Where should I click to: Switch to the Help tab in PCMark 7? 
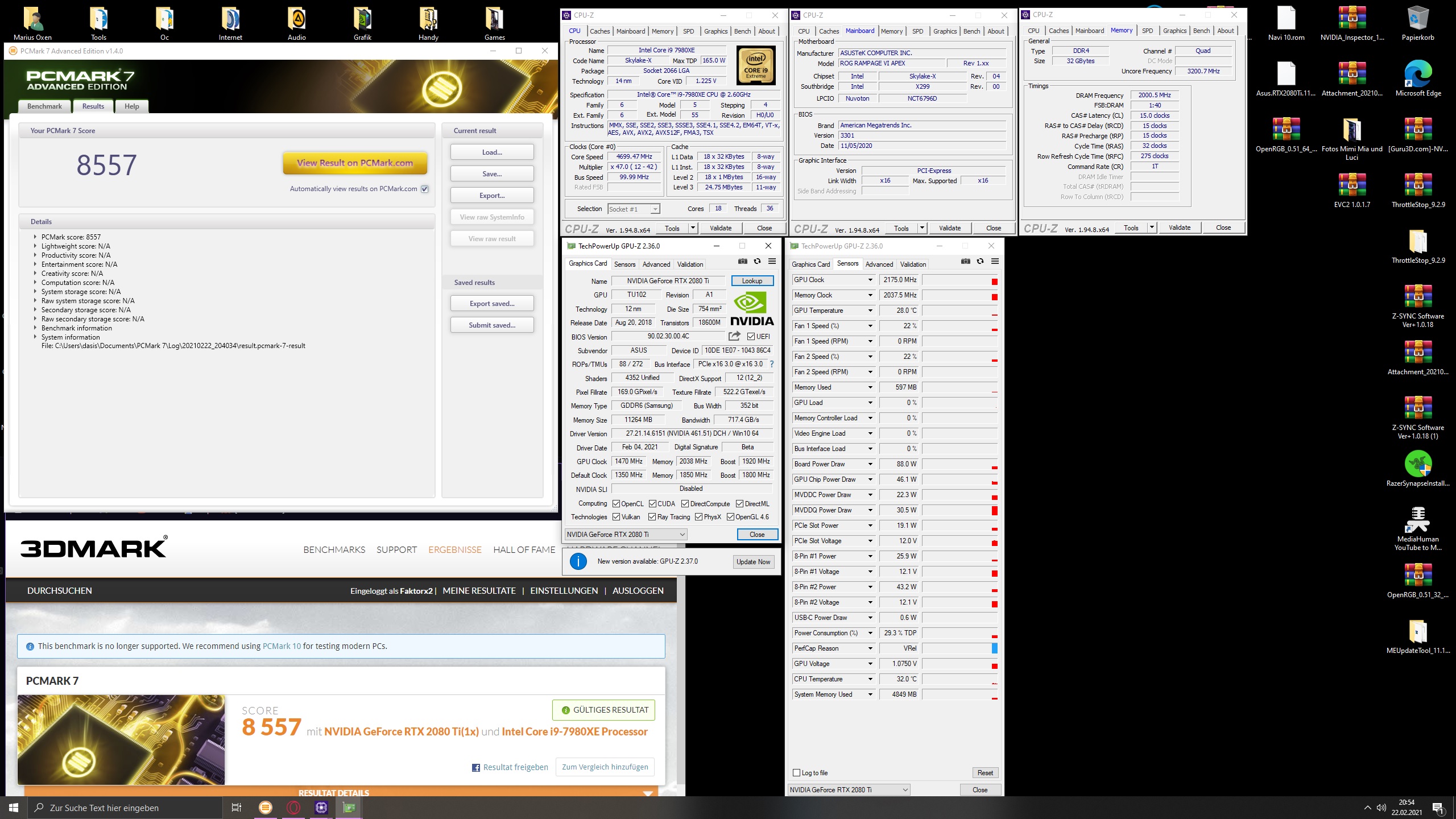pyautogui.click(x=132, y=106)
